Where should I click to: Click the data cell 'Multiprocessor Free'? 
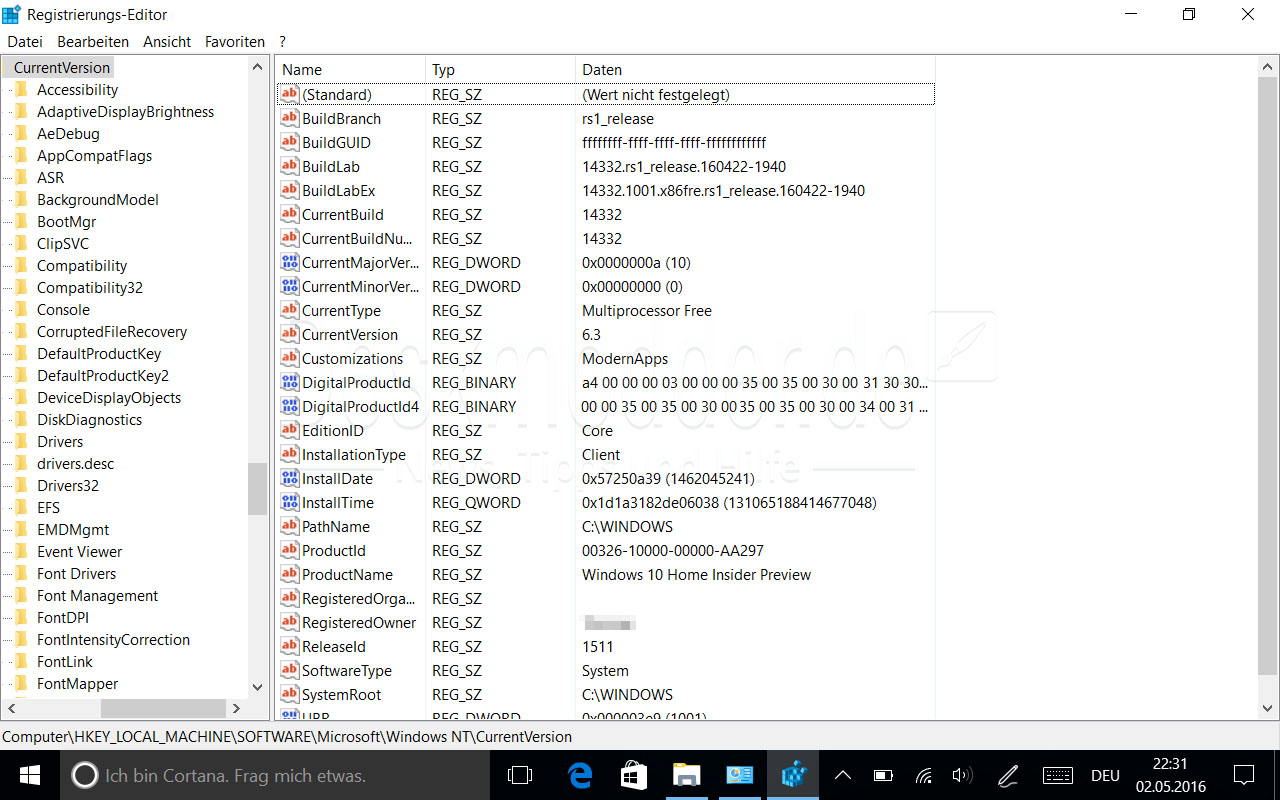pyautogui.click(x=646, y=310)
